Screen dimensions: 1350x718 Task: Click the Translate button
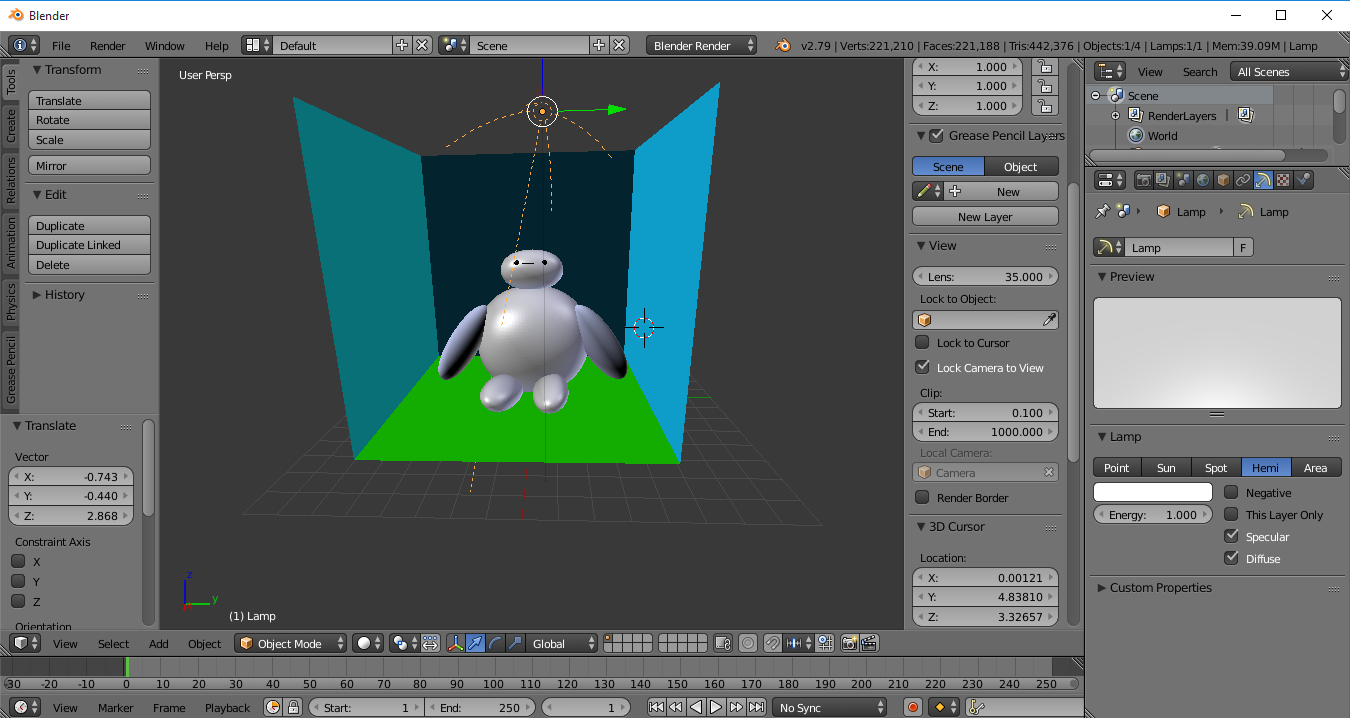pyautogui.click(x=89, y=100)
